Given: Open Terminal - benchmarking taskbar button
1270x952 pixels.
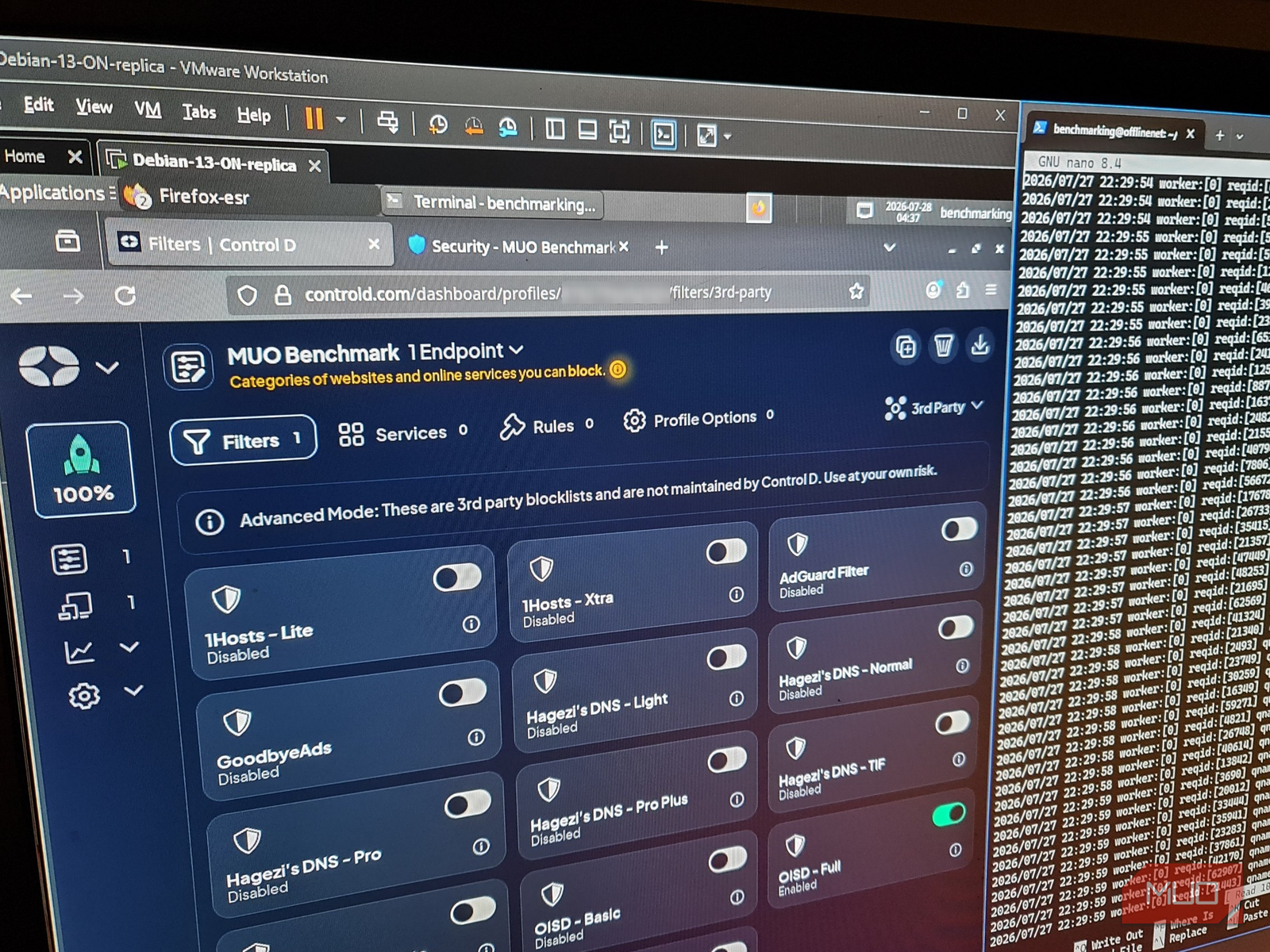Looking at the screenshot, I should coord(492,203).
